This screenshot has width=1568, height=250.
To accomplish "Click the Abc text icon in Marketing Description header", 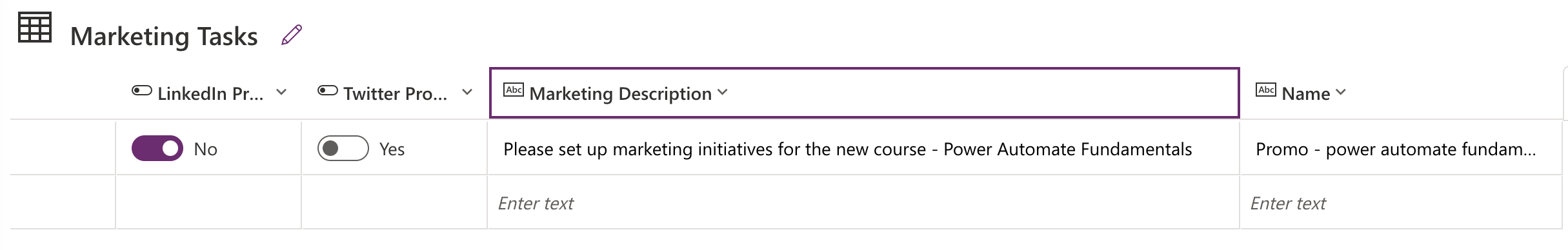I will pyautogui.click(x=514, y=90).
